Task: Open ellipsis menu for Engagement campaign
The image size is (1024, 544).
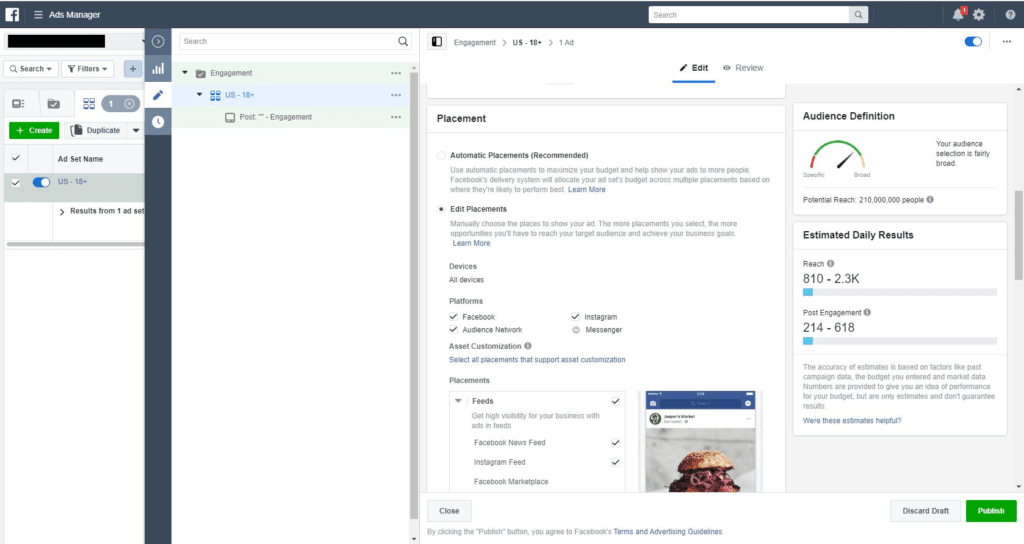Action: tap(396, 73)
